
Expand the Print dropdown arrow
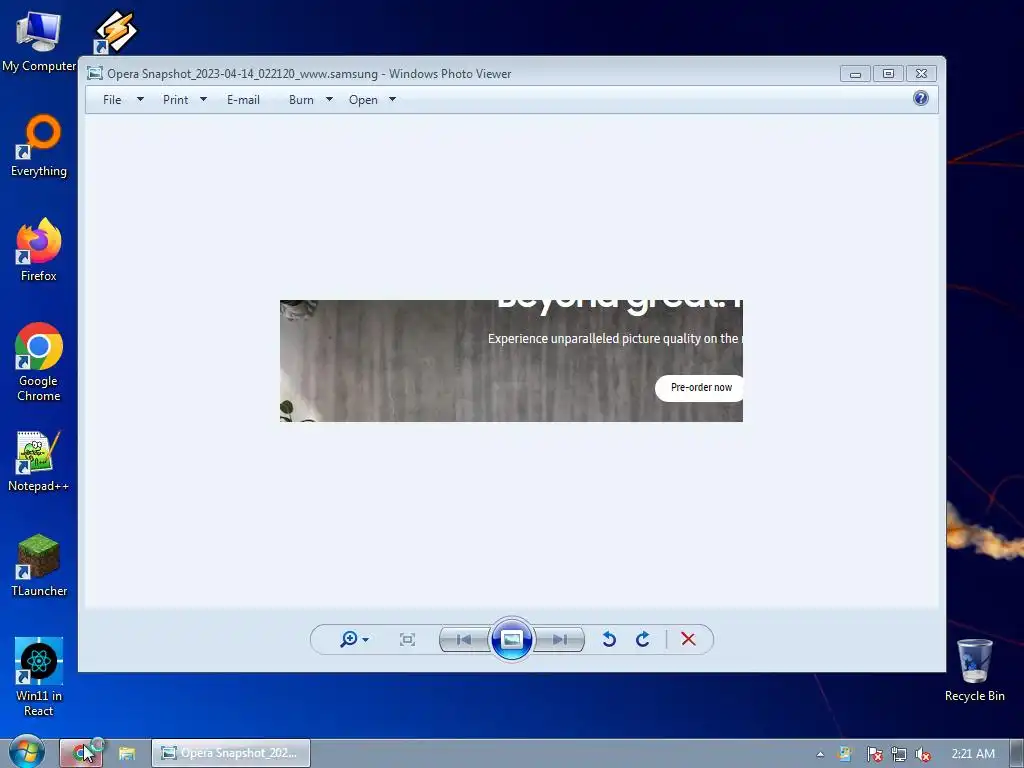click(x=203, y=99)
